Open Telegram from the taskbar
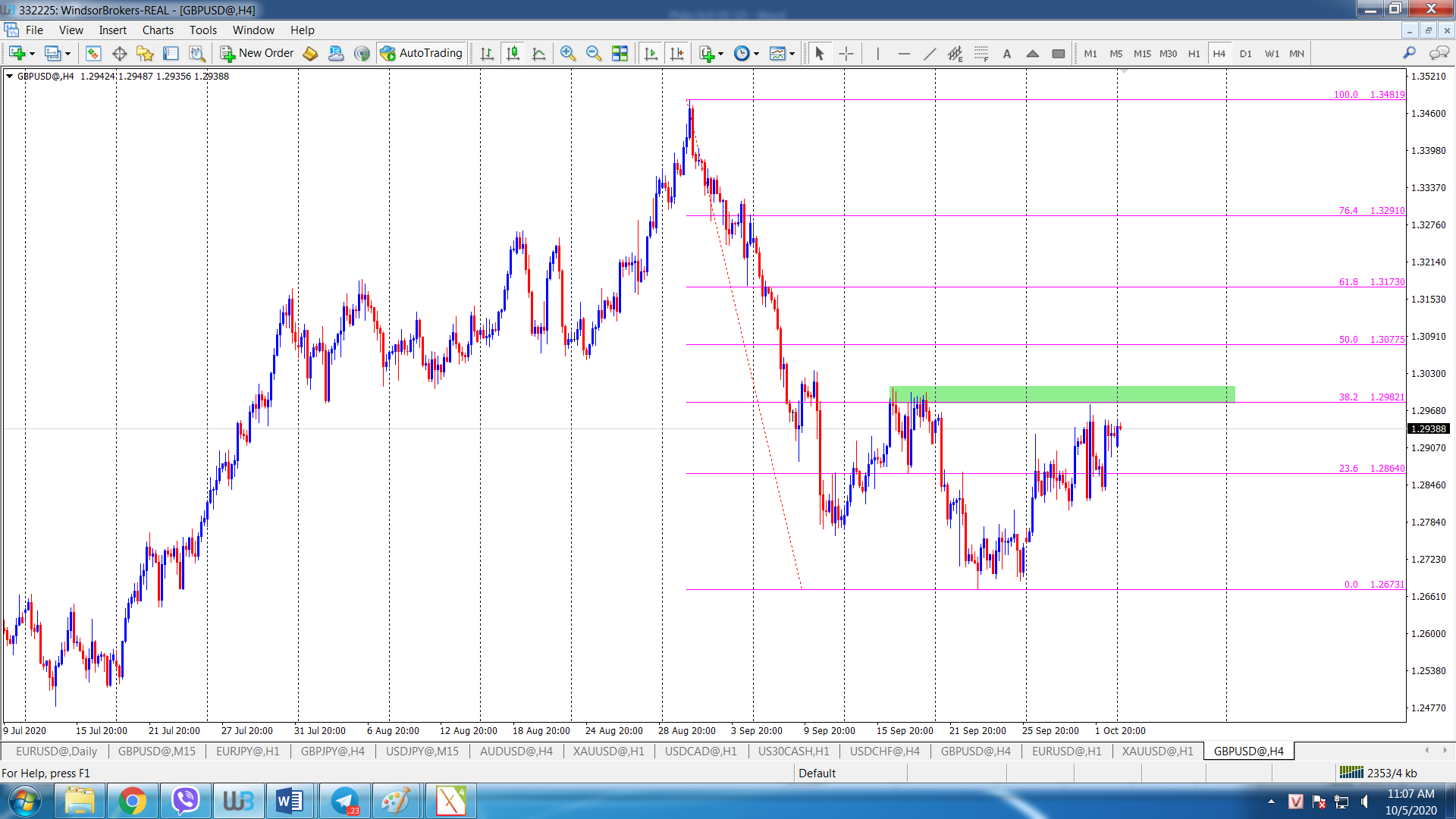Image resolution: width=1456 pixels, height=819 pixels. (345, 801)
